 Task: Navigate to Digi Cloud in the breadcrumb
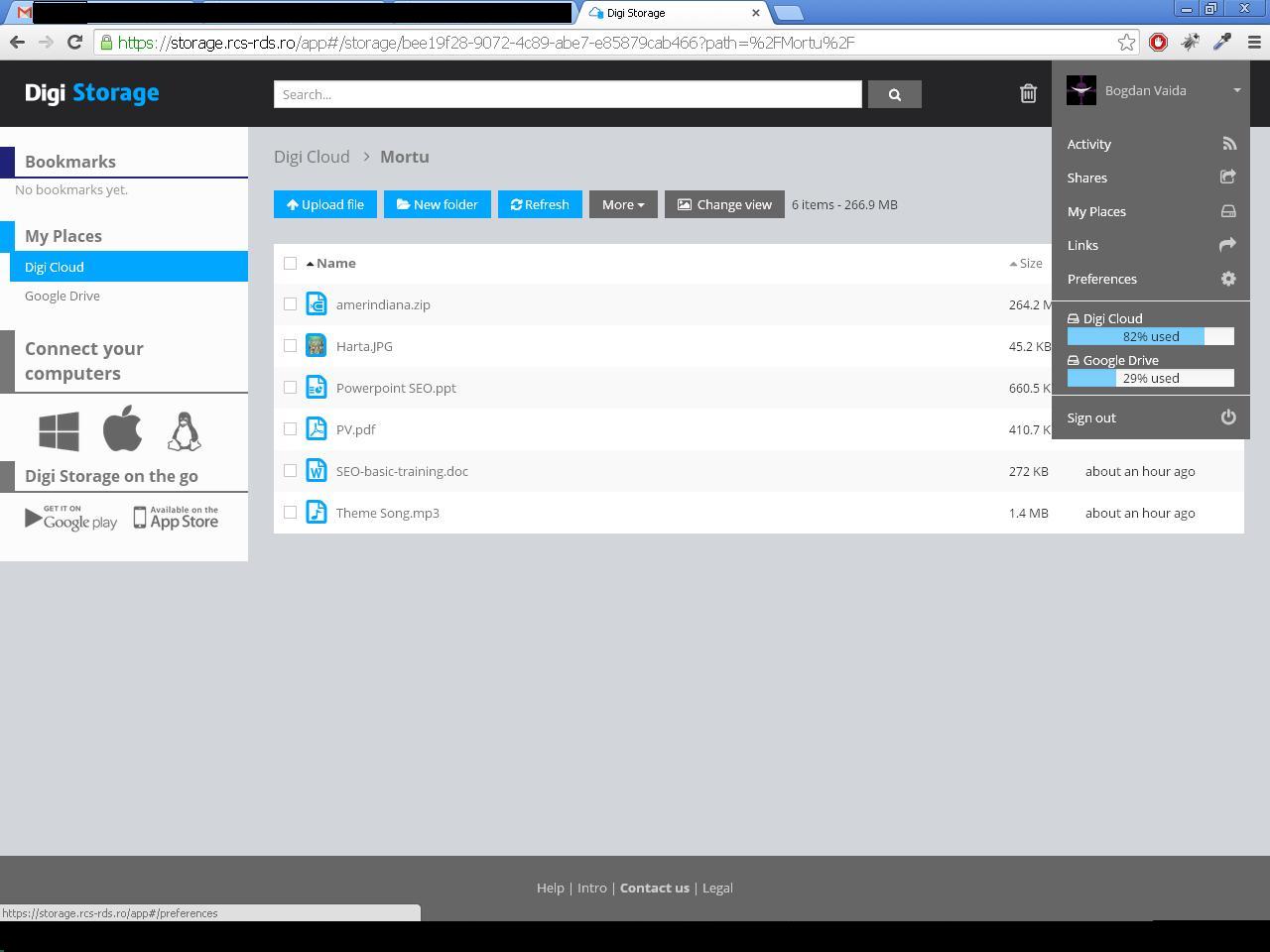[312, 157]
